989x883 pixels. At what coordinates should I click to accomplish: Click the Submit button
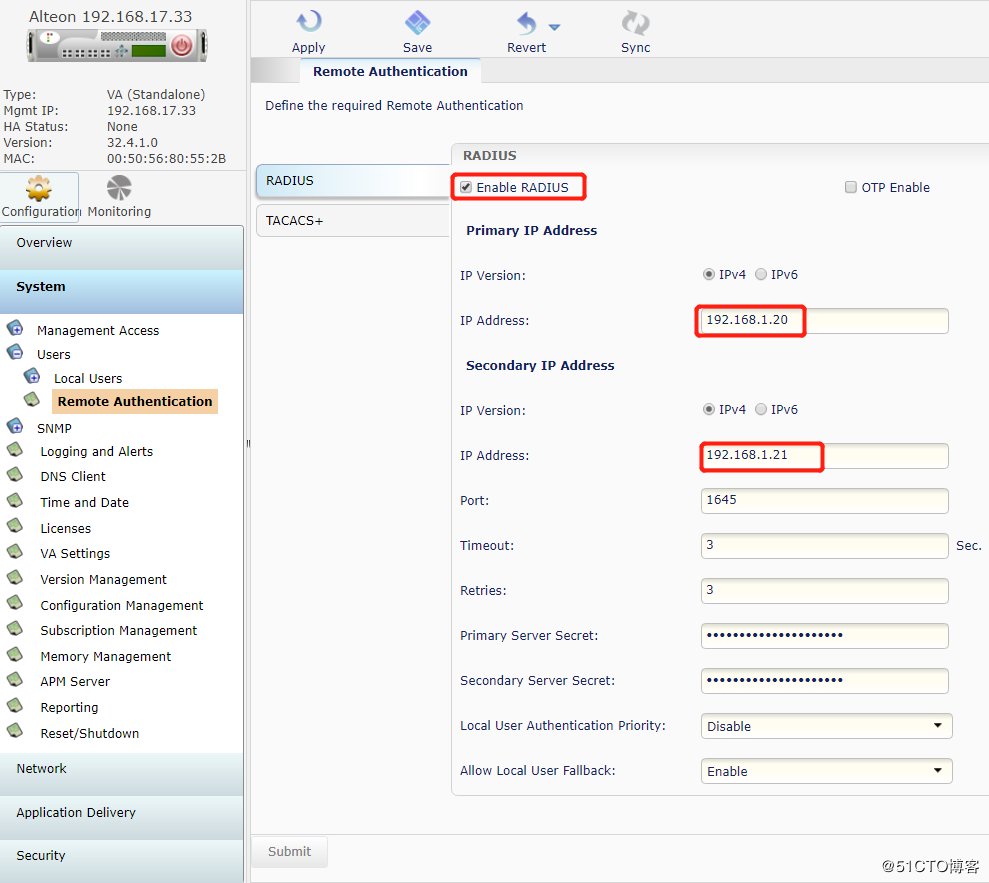(290, 851)
